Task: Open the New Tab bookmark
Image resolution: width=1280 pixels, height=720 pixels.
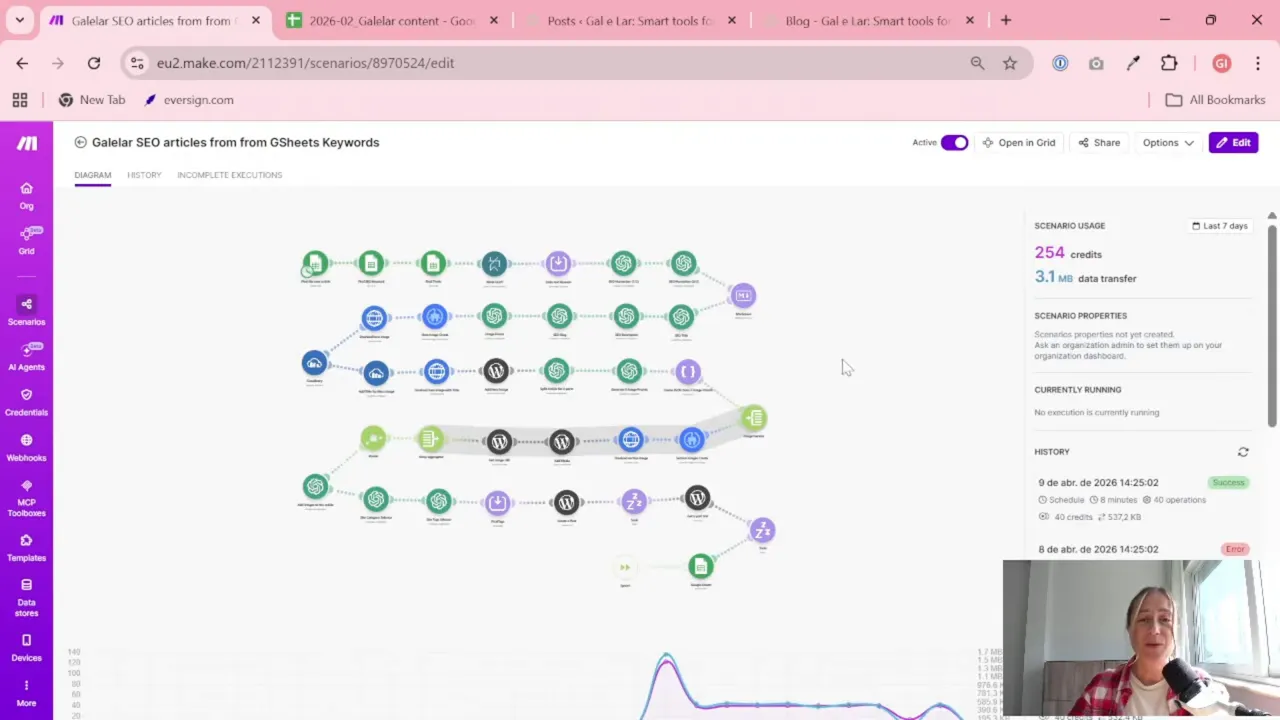Action: click(92, 100)
